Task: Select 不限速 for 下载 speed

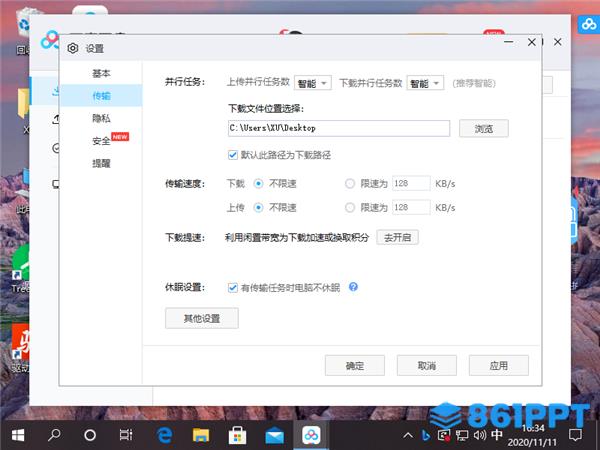Action: click(x=259, y=184)
